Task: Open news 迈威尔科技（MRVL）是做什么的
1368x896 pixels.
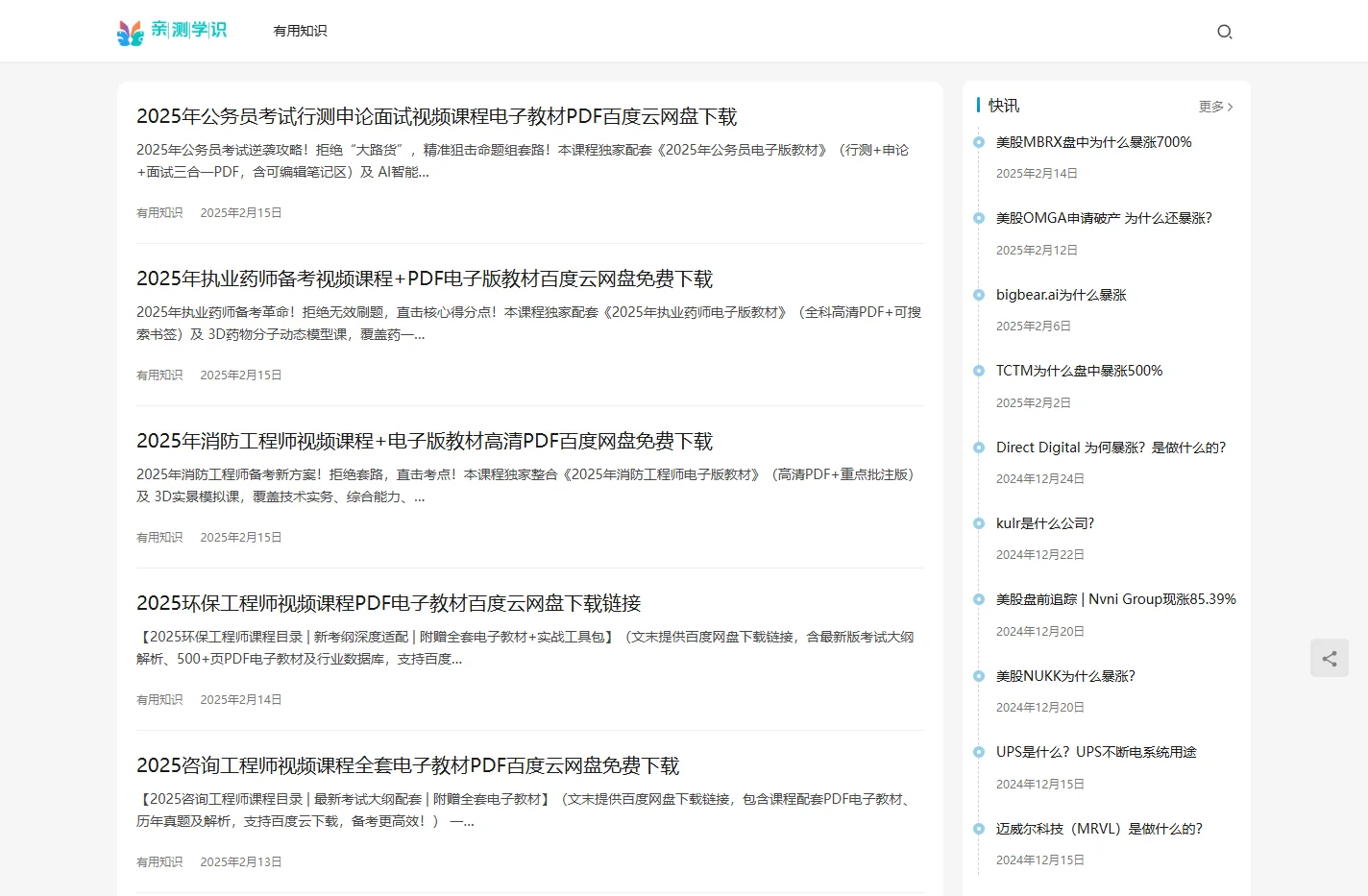Action: pyautogui.click(x=1099, y=829)
